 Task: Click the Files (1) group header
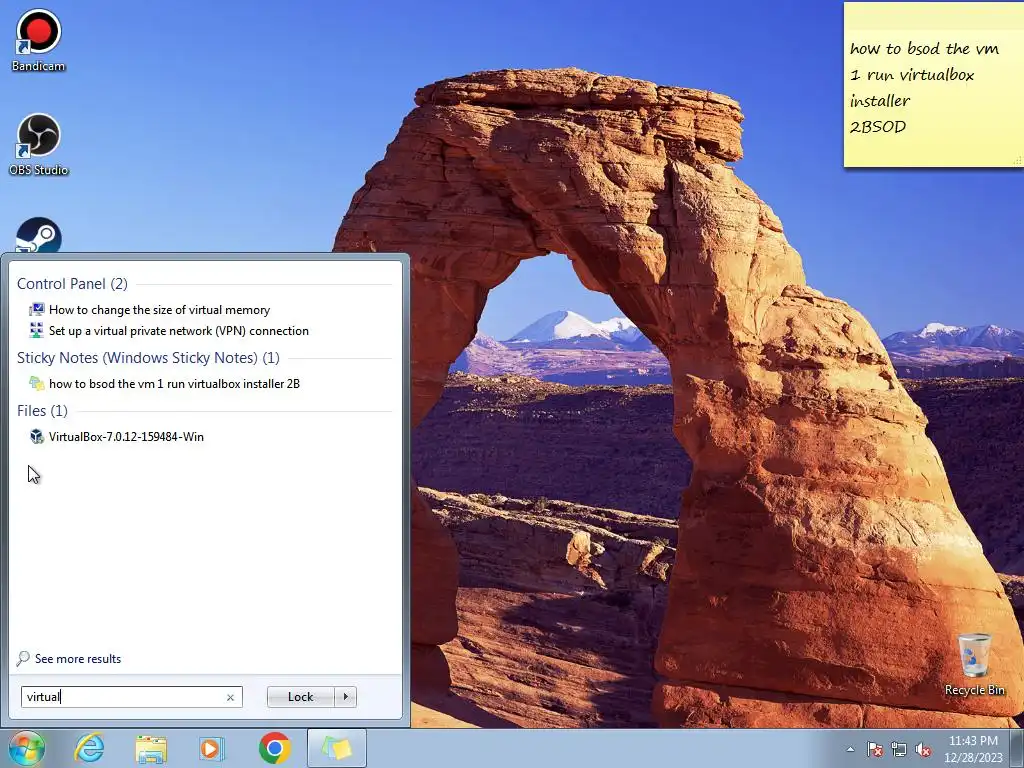tap(42, 411)
